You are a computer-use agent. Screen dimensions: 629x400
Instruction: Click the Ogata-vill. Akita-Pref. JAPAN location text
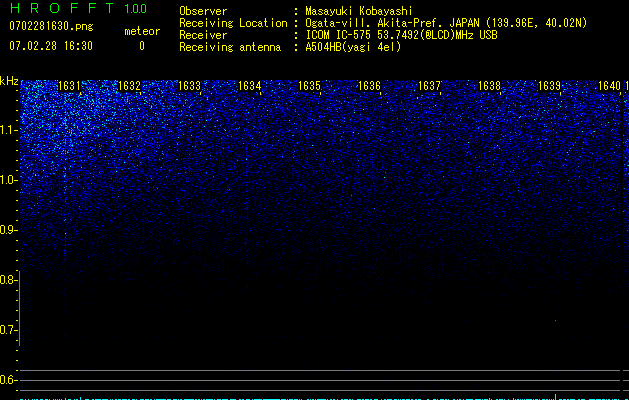[446, 23]
